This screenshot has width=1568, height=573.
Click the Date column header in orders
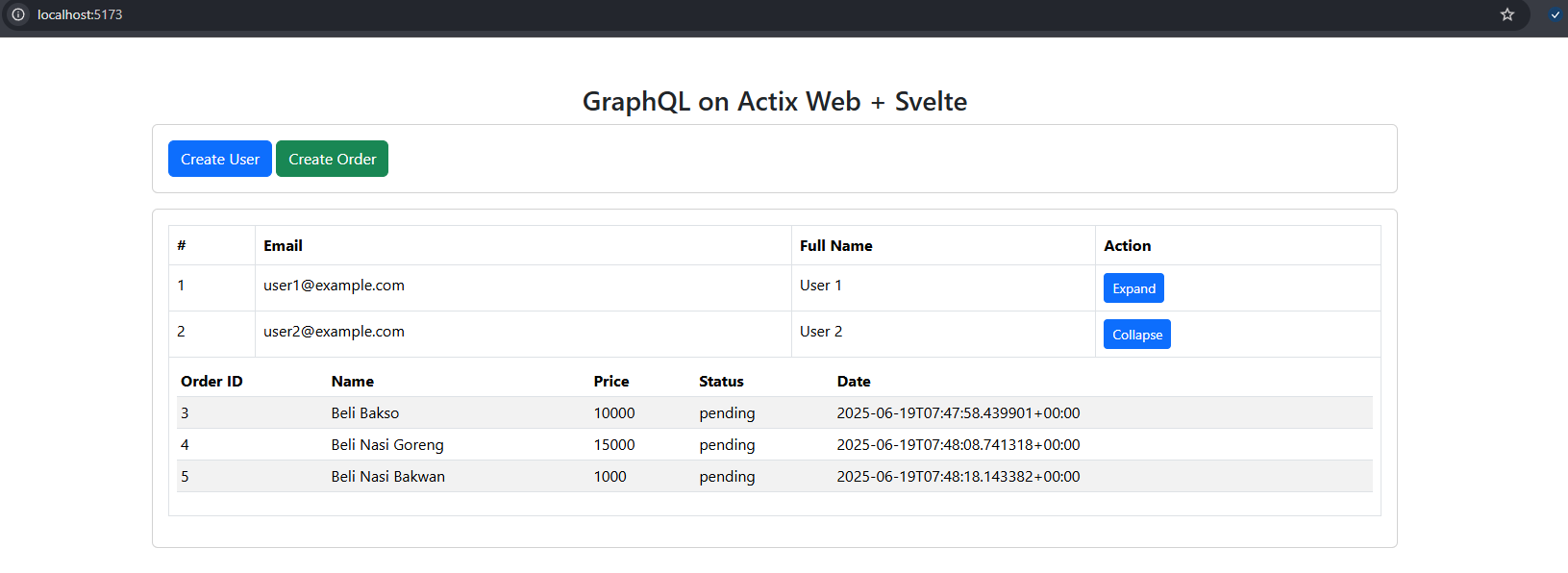tap(854, 382)
